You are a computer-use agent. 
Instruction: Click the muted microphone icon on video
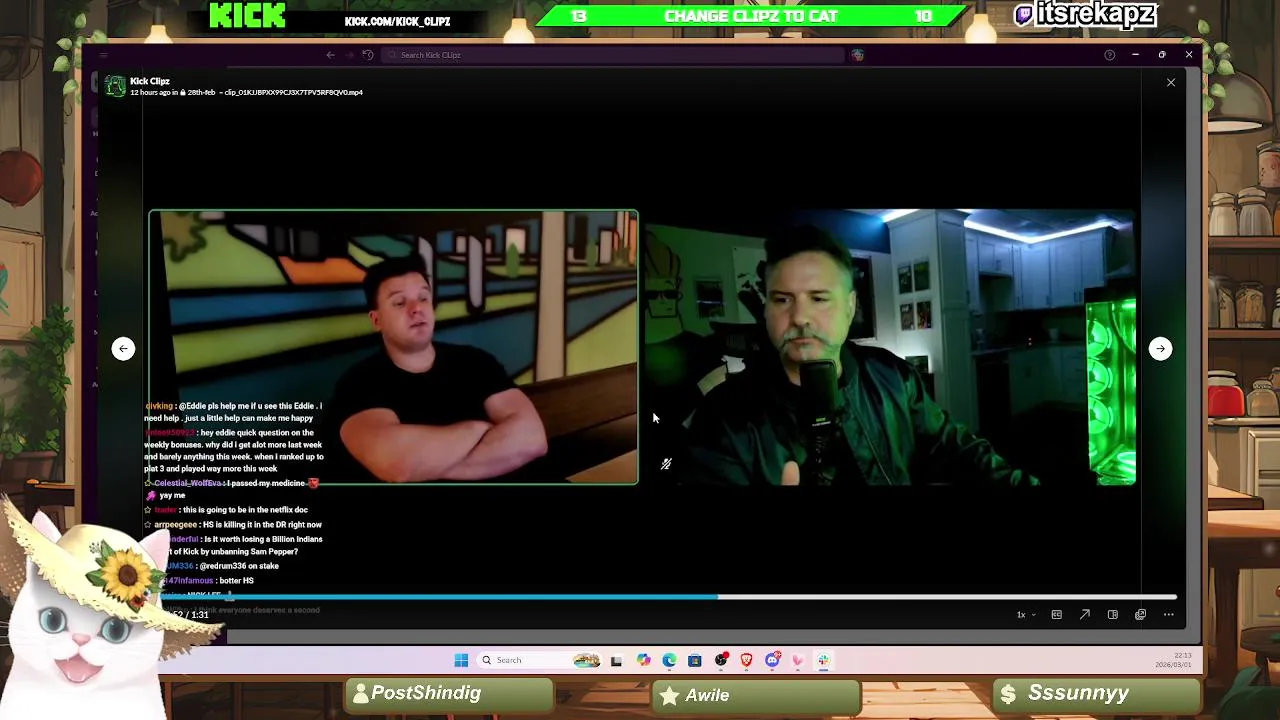click(x=666, y=464)
